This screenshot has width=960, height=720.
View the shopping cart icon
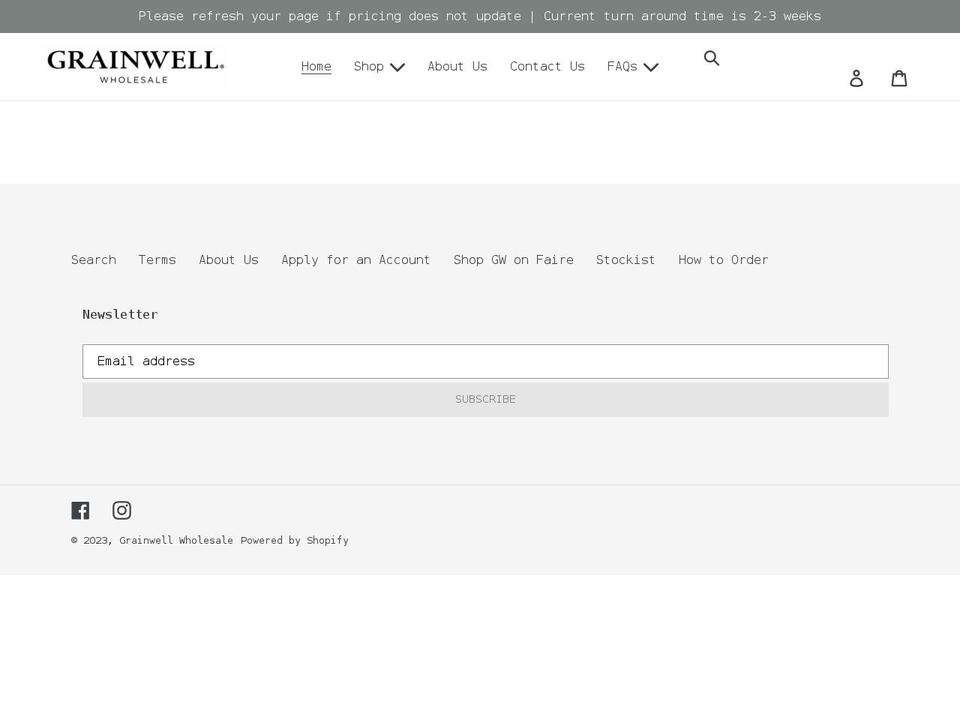[899, 78]
